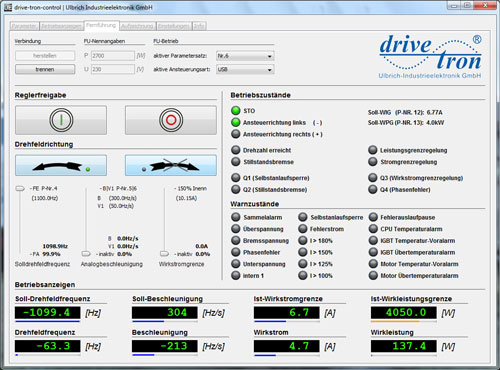The width and height of the screenshot is (500, 370).
Task: Click the STO status LED
Action: [236, 111]
